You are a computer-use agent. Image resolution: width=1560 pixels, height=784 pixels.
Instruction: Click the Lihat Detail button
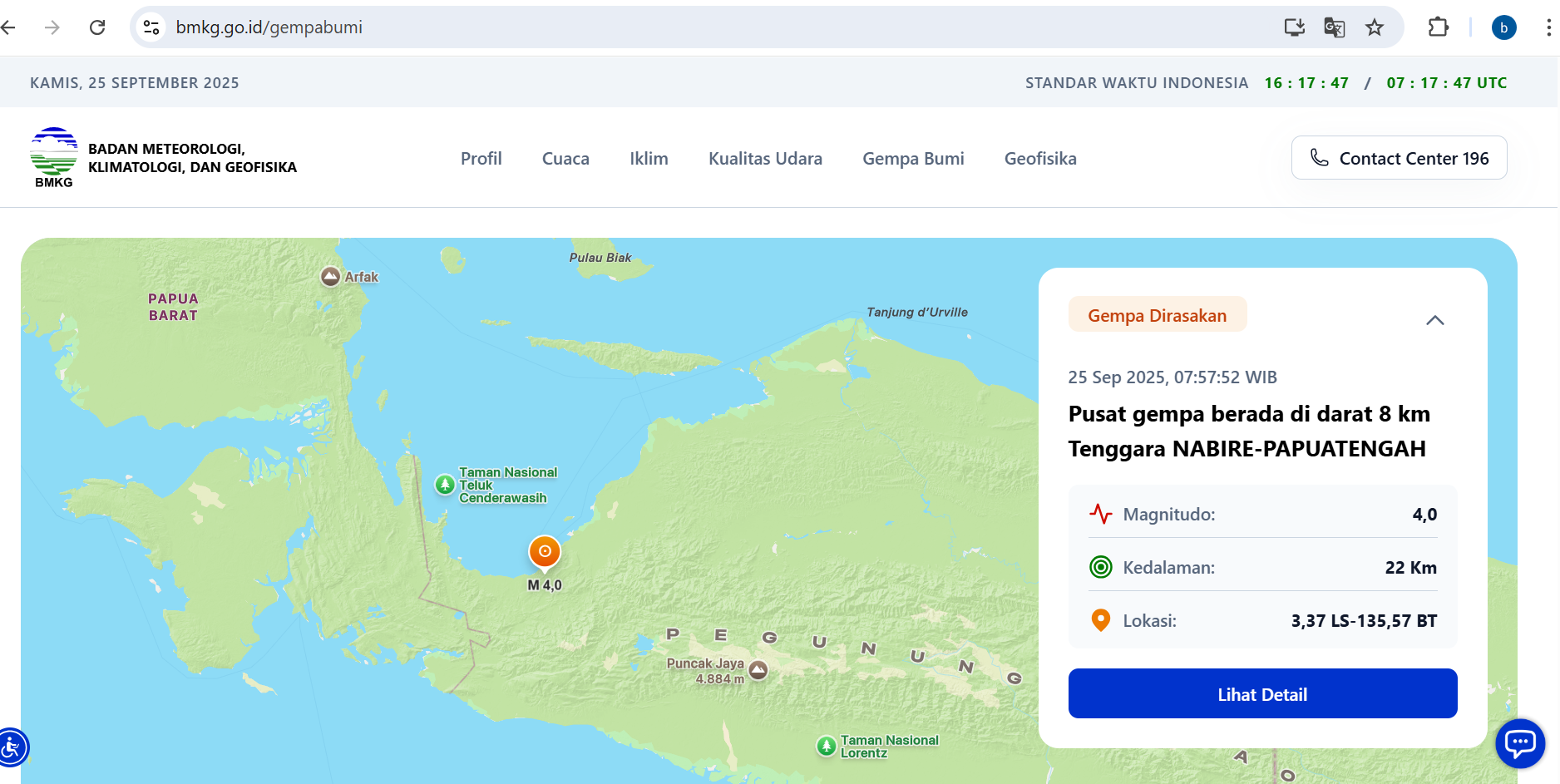1262,693
